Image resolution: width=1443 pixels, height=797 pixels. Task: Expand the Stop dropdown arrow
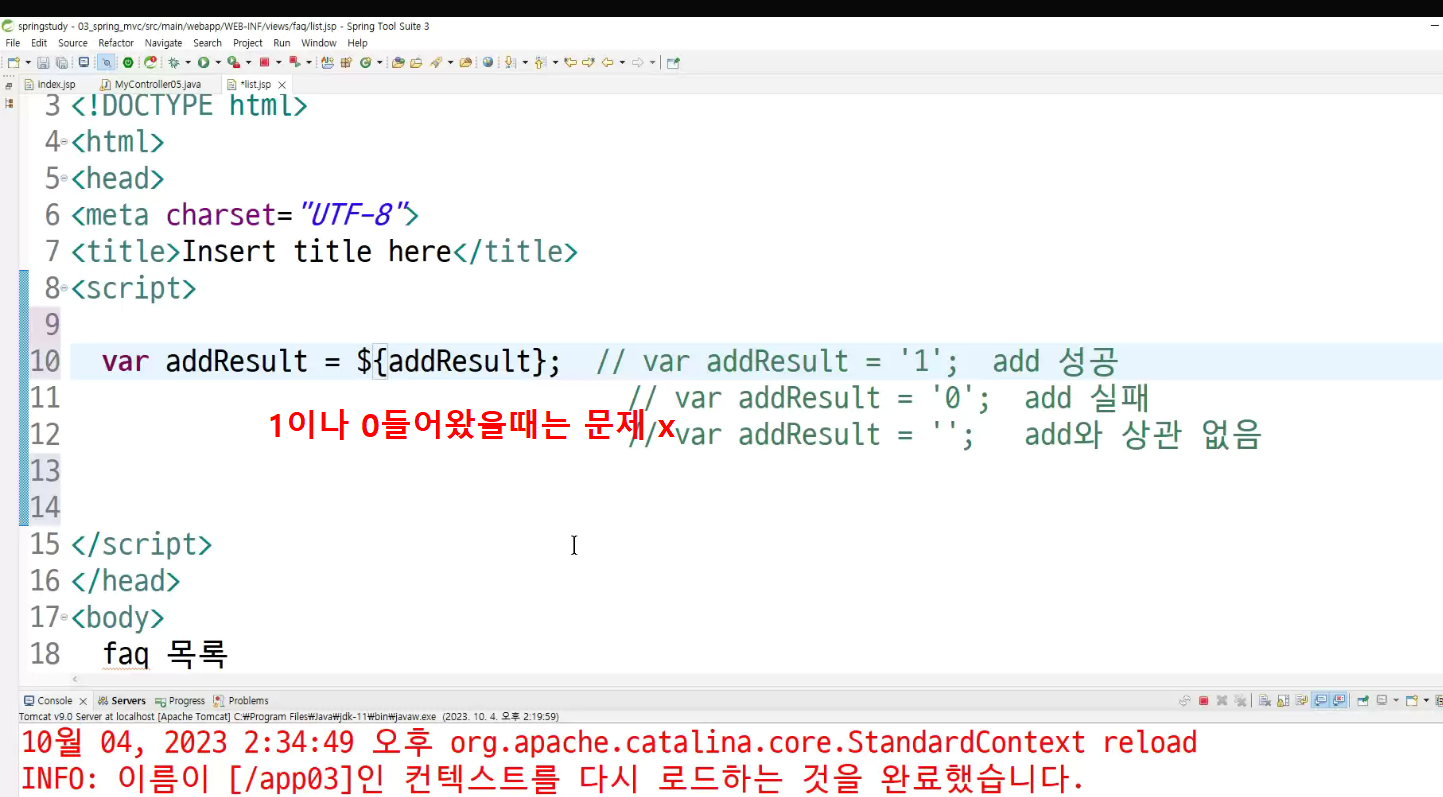[278, 62]
